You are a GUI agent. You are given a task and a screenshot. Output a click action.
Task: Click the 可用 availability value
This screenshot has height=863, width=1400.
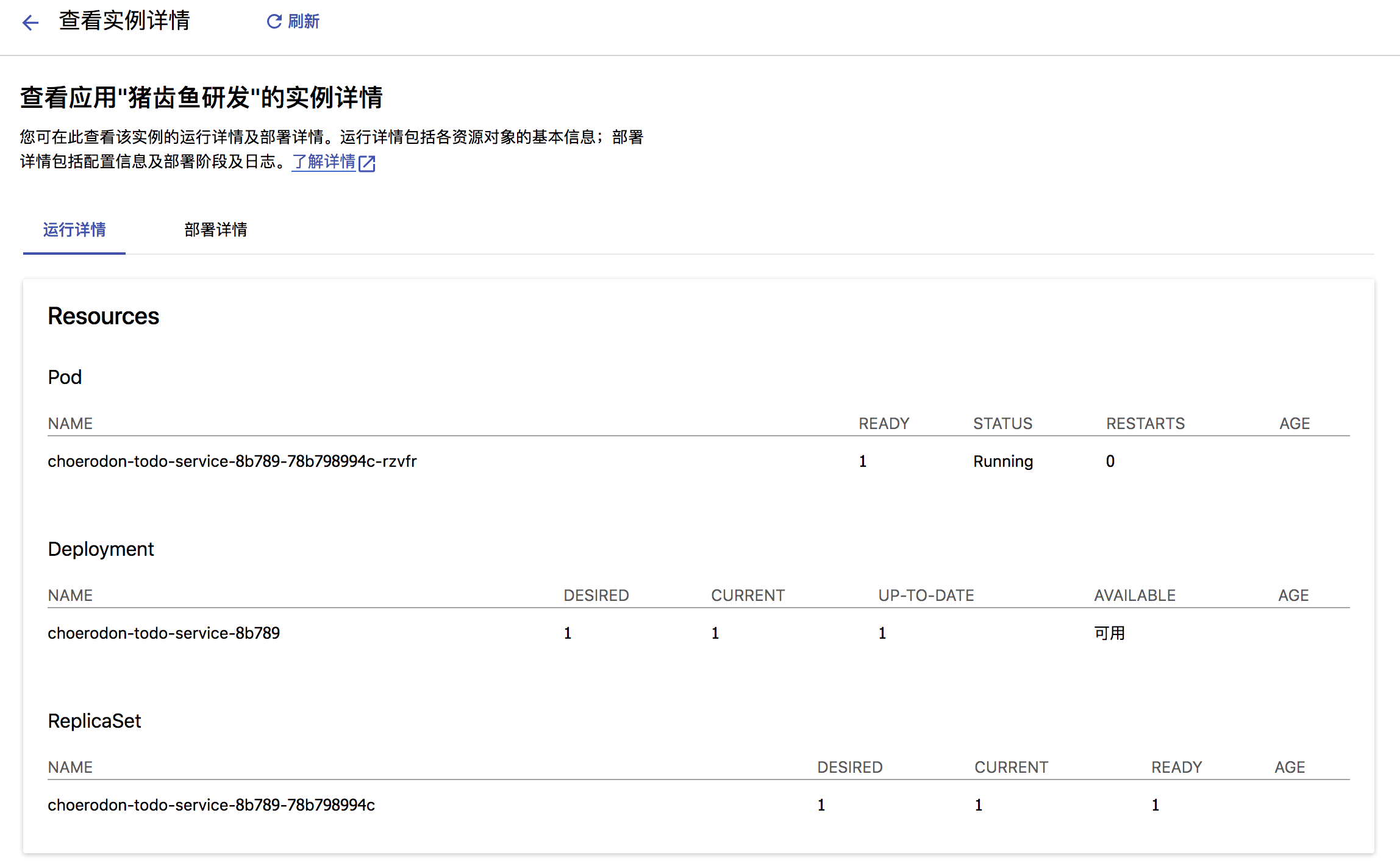click(x=1110, y=633)
